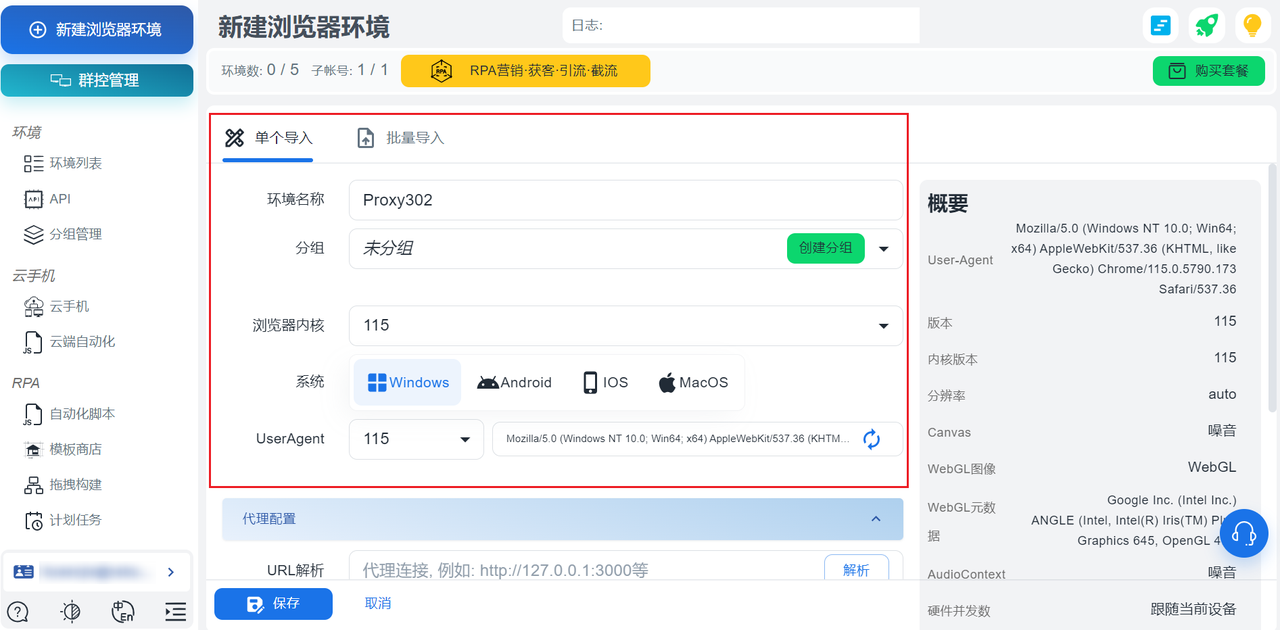Expand account details chevron arrow
Image resolution: width=1280 pixels, height=630 pixels.
tap(171, 572)
